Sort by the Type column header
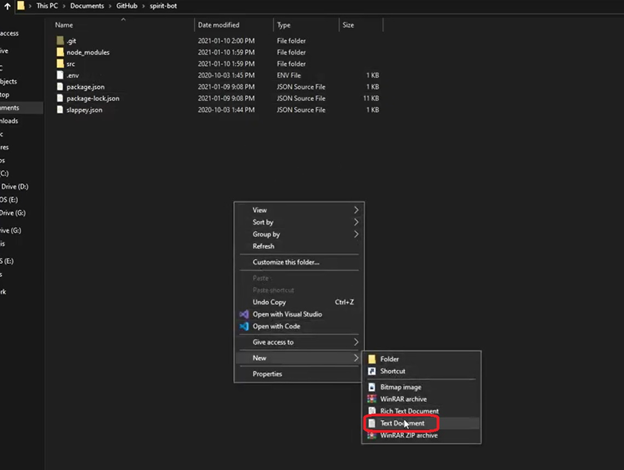This screenshot has width=624, height=470. click(x=284, y=25)
